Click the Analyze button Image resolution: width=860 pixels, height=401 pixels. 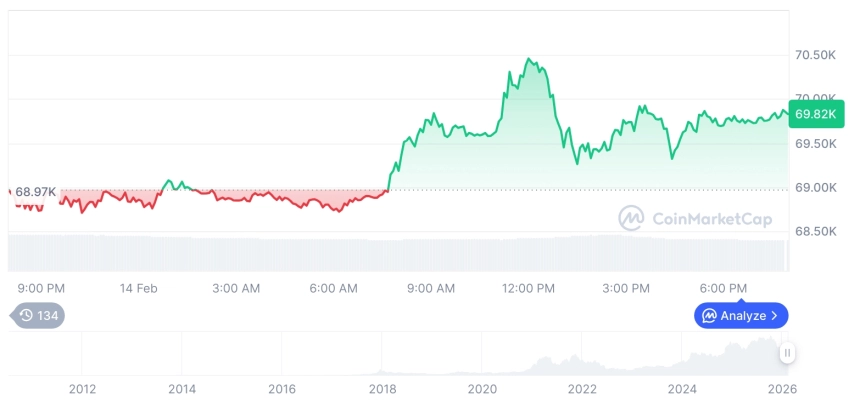coord(741,316)
